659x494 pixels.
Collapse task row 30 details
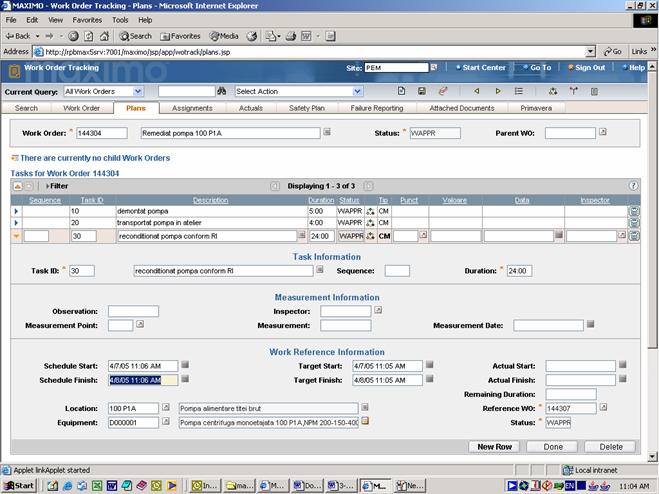click(16, 236)
